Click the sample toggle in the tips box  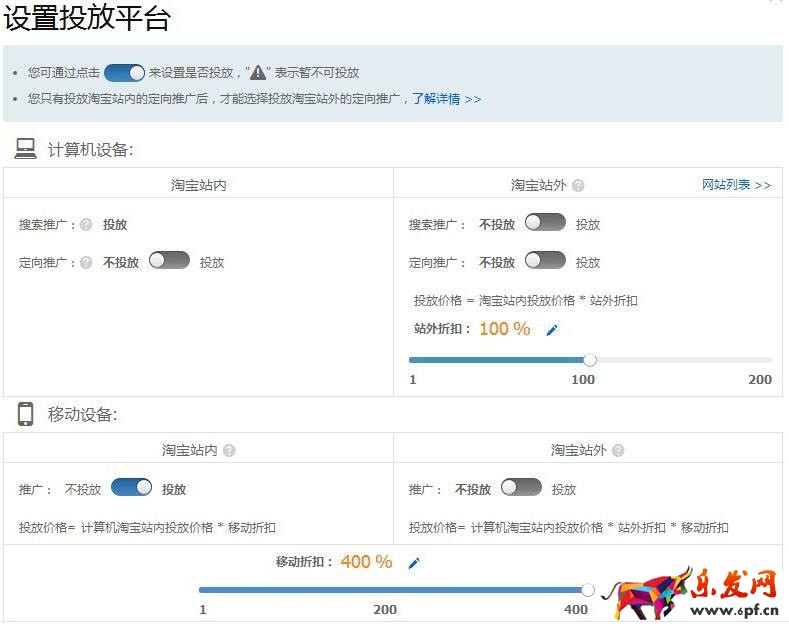coord(124,72)
